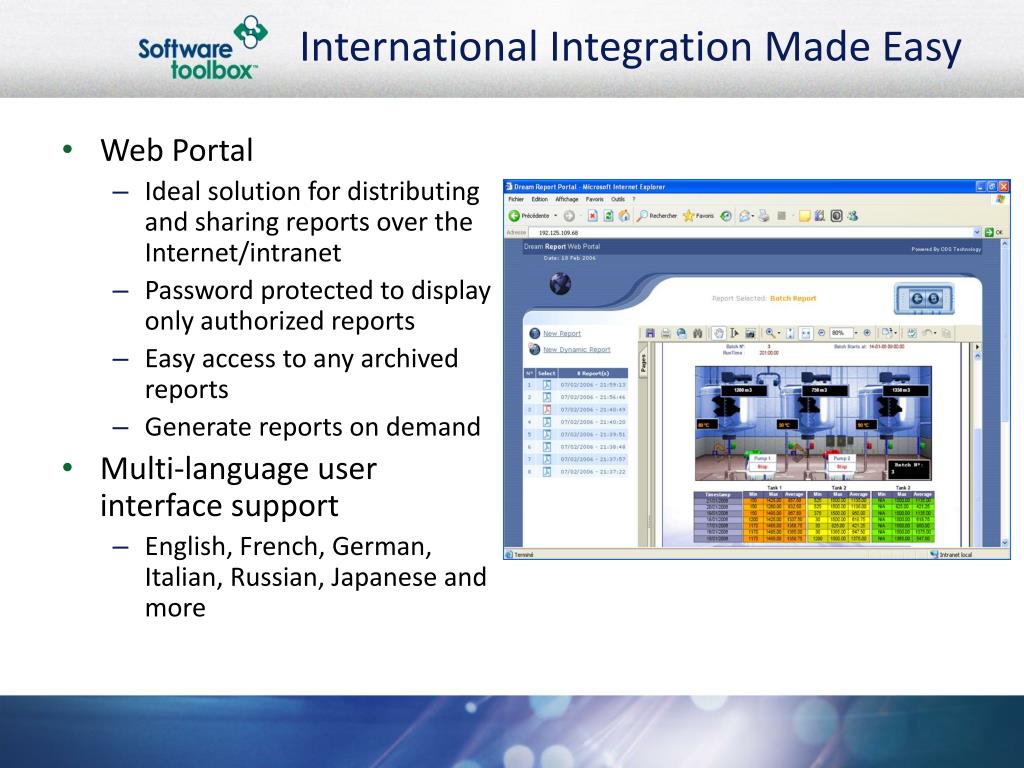Click the print icon in report viewer toolbar
This screenshot has width=1024, height=768.
point(665,333)
